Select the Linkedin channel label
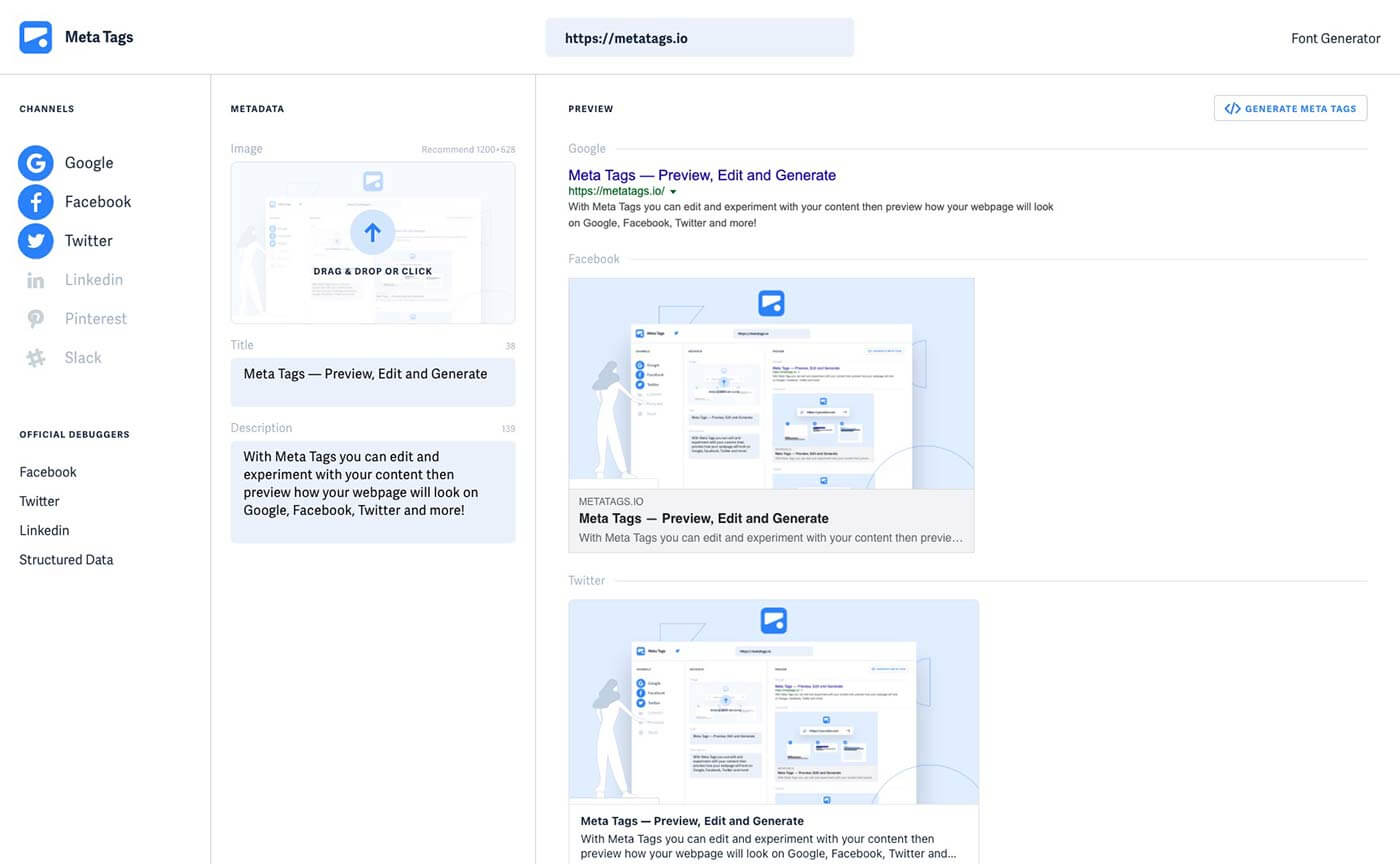Screen dimensions: 1400x864 (94, 280)
